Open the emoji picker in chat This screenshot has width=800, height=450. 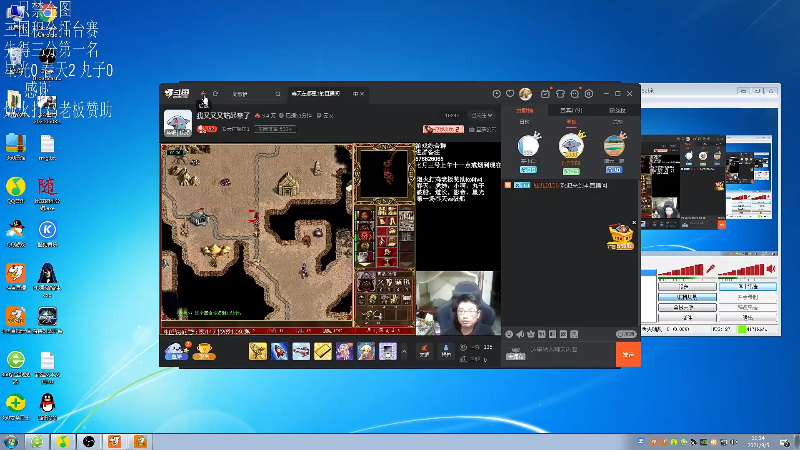(x=509, y=334)
